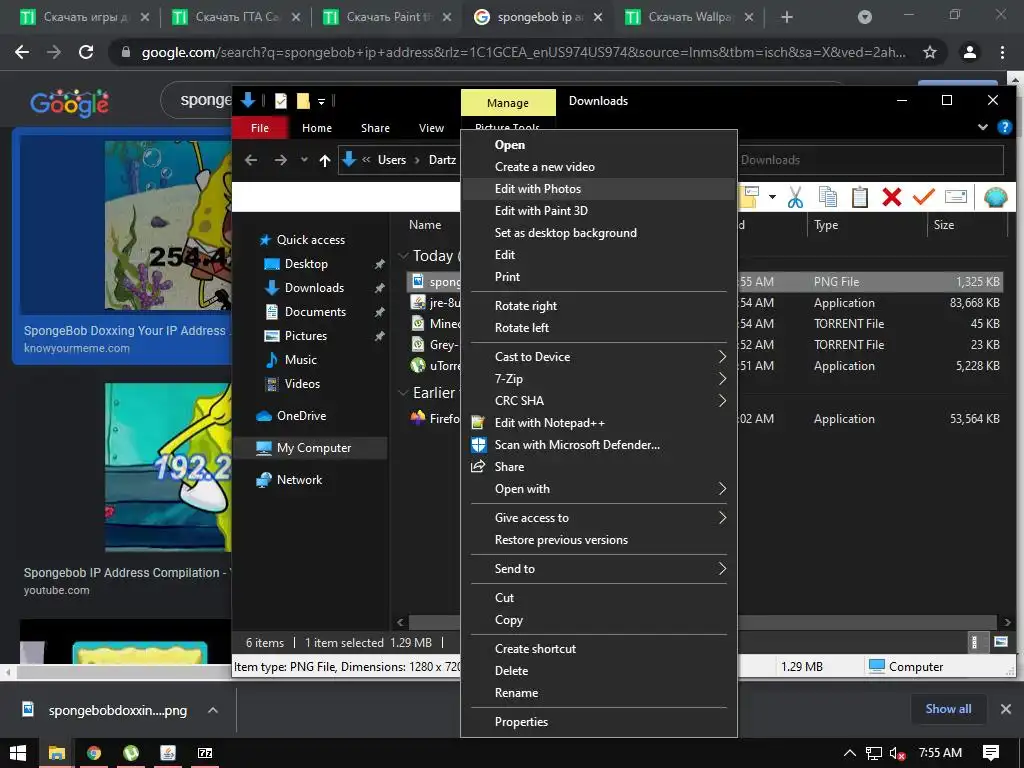Click the properties checkmark icon in title bar
The height and width of the screenshot is (768, 1024).
click(281, 101)
